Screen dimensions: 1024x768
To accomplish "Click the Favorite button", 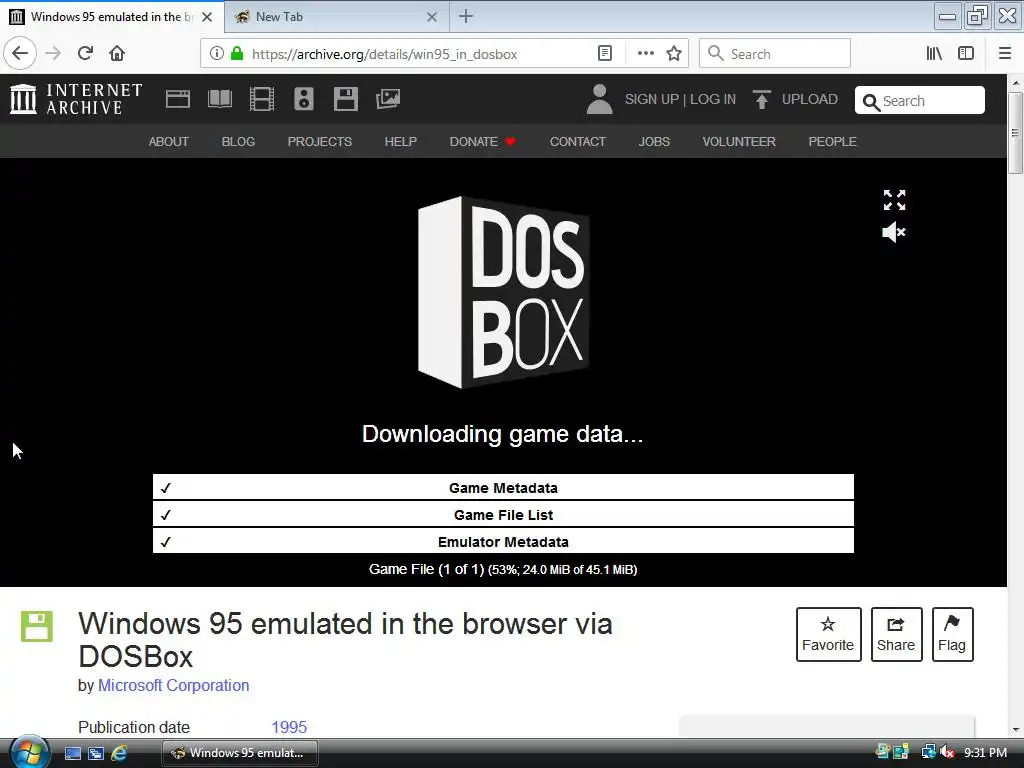I will tap(828, 634).
